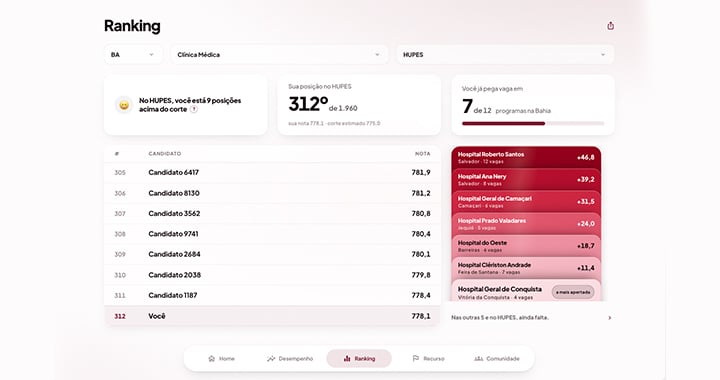Viewport: 720px width, 380px height.
Task: Click the share icon beside Ranking title
Action: click(x=610, y=26)
